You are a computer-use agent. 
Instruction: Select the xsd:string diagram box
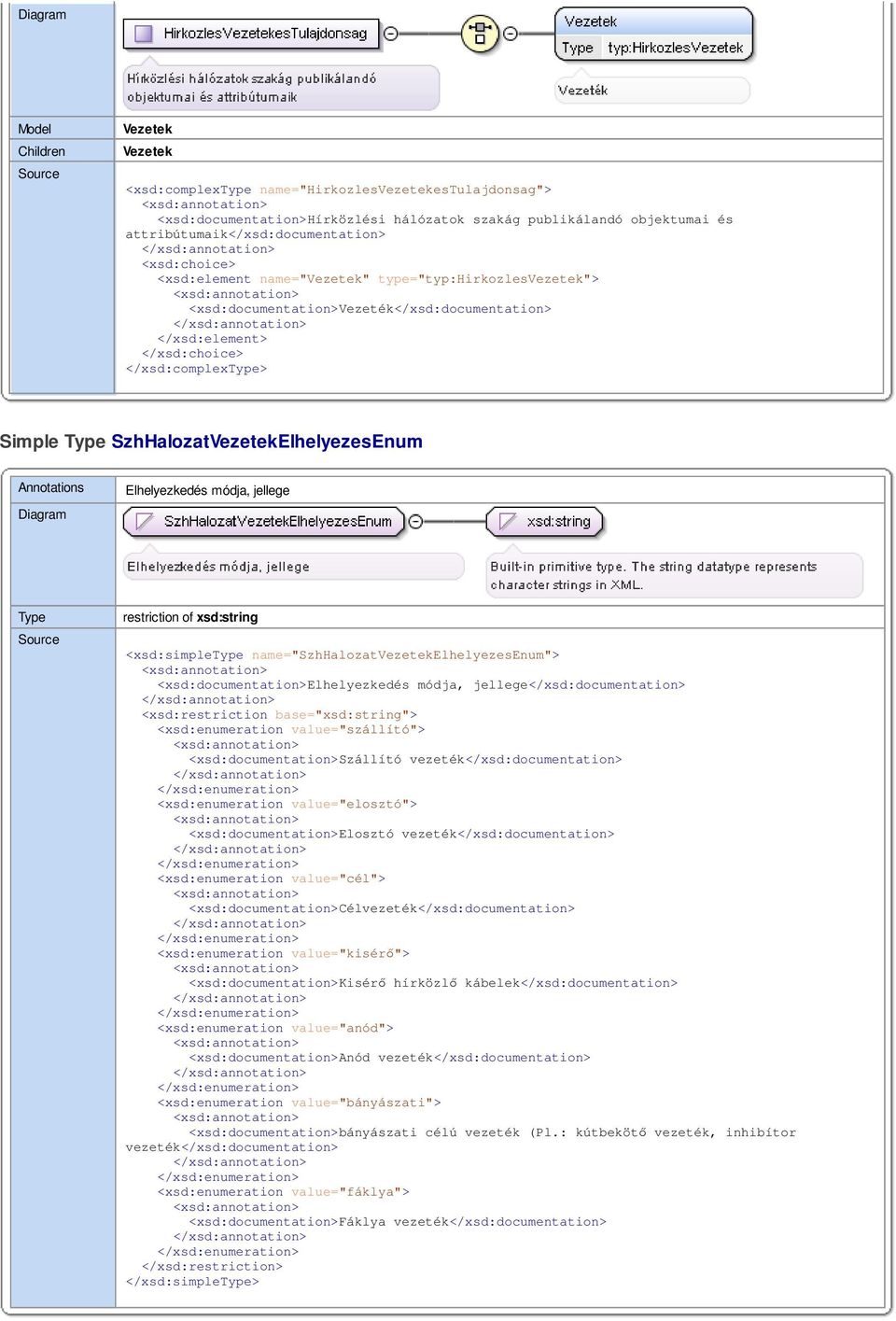(x=545, y=522)
